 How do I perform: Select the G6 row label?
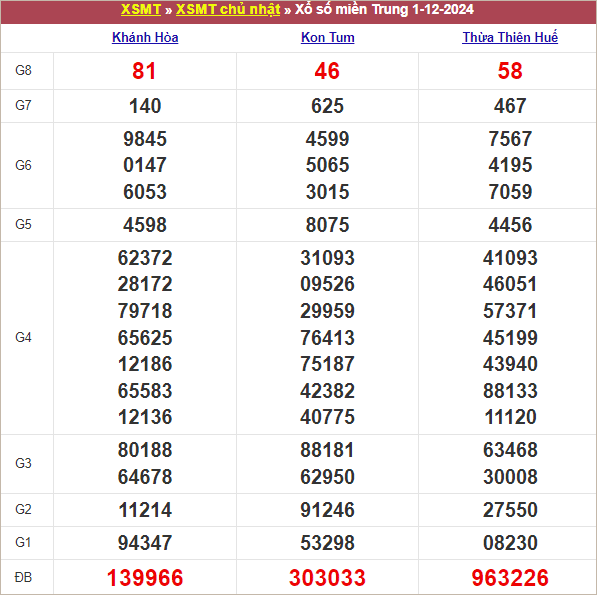pyautogui.click(x=23, y=165)
